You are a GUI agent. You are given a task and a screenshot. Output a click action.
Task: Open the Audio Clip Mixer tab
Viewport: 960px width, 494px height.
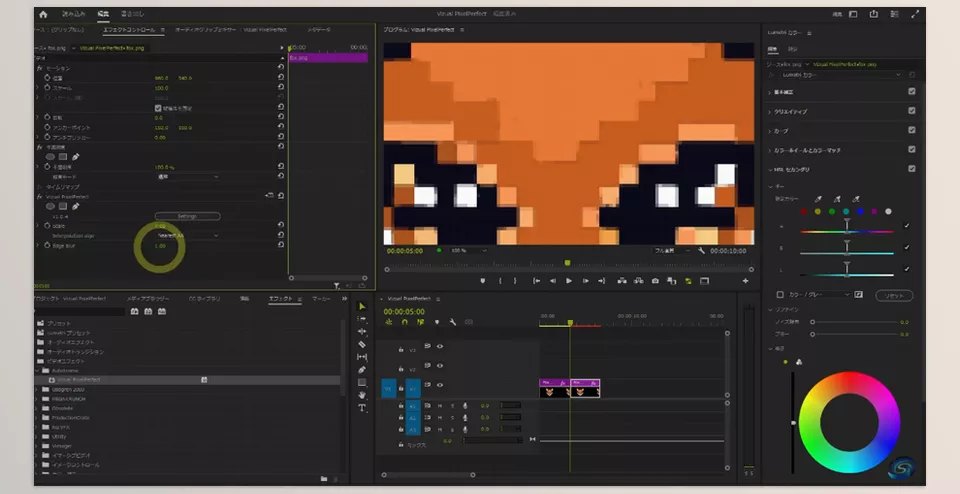[x=231, y=29]
